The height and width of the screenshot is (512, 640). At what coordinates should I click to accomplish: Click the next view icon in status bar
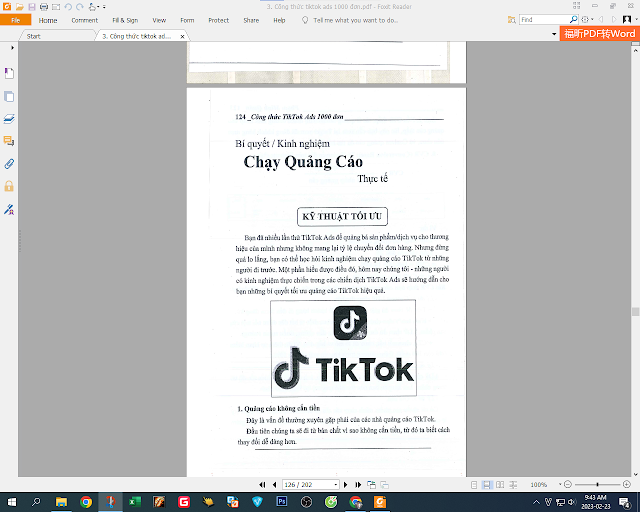tap(384, 485)
